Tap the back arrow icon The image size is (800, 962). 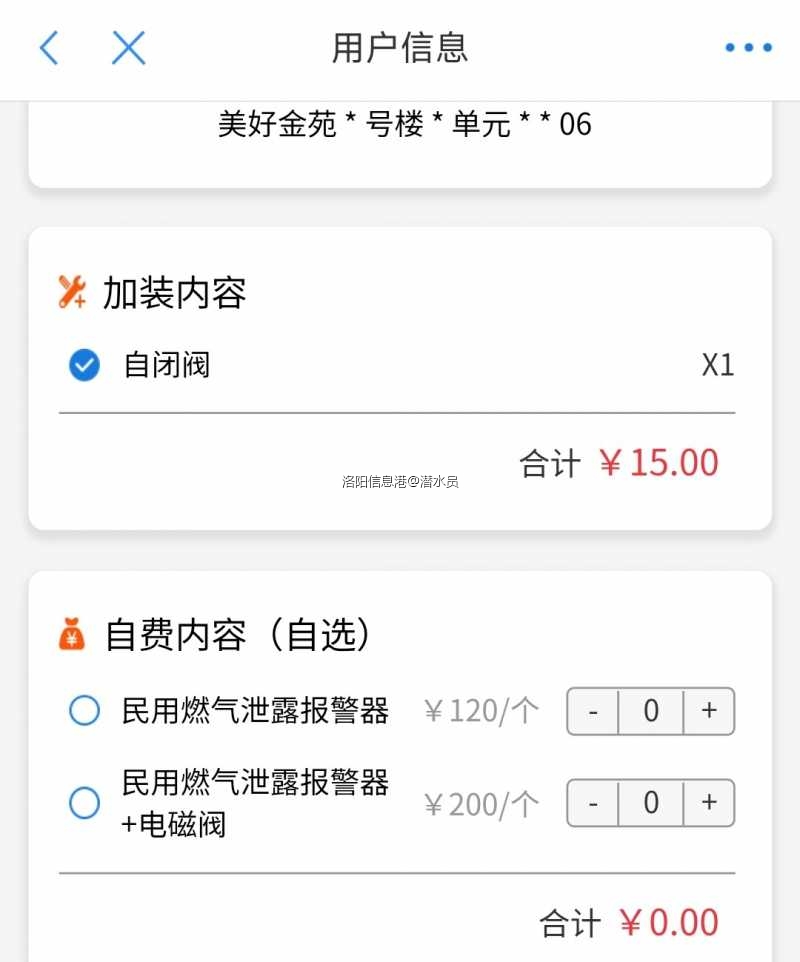pos(49,47)
